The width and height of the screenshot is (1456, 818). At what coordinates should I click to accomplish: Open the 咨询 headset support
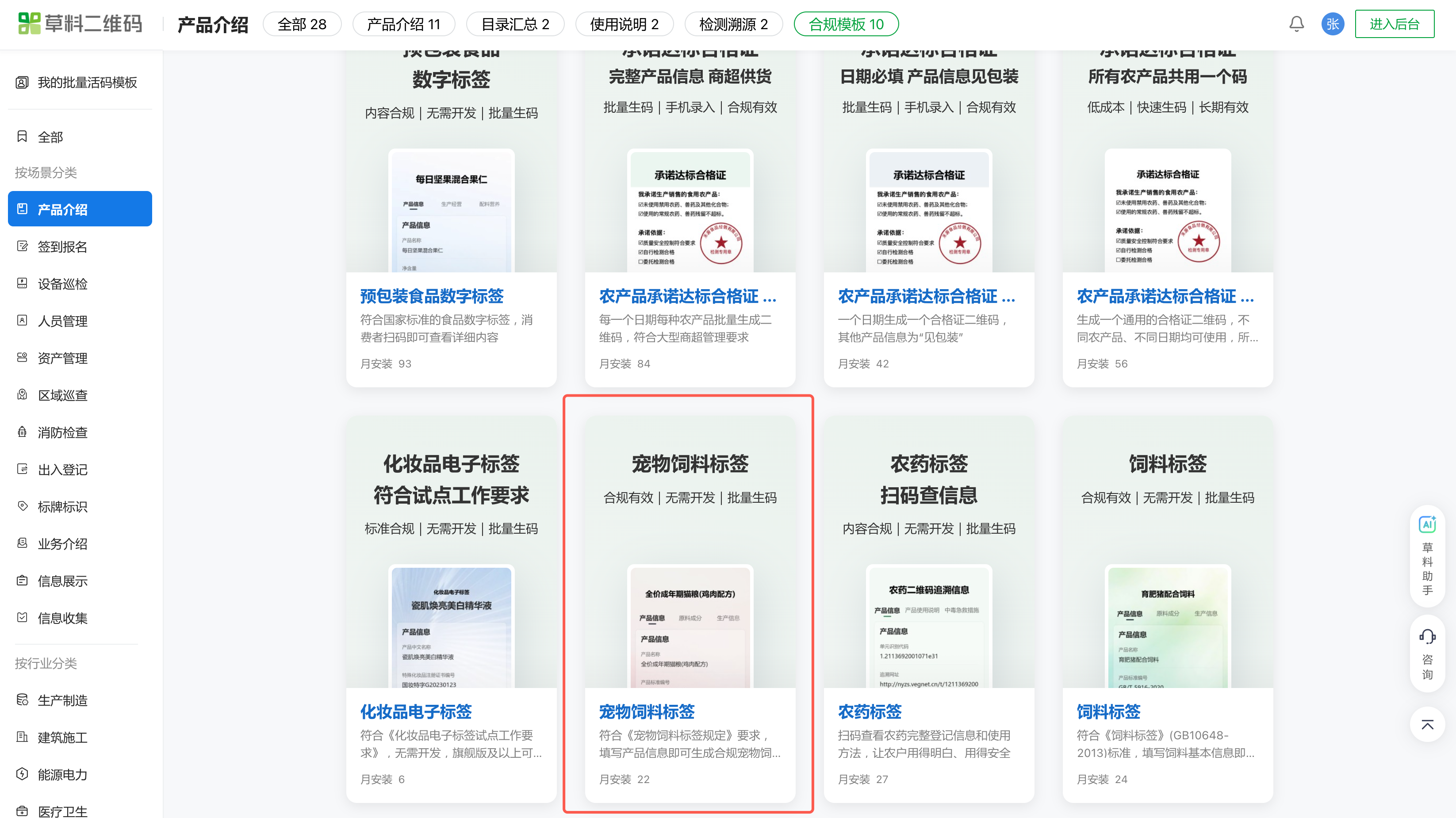pos(1427,653)
